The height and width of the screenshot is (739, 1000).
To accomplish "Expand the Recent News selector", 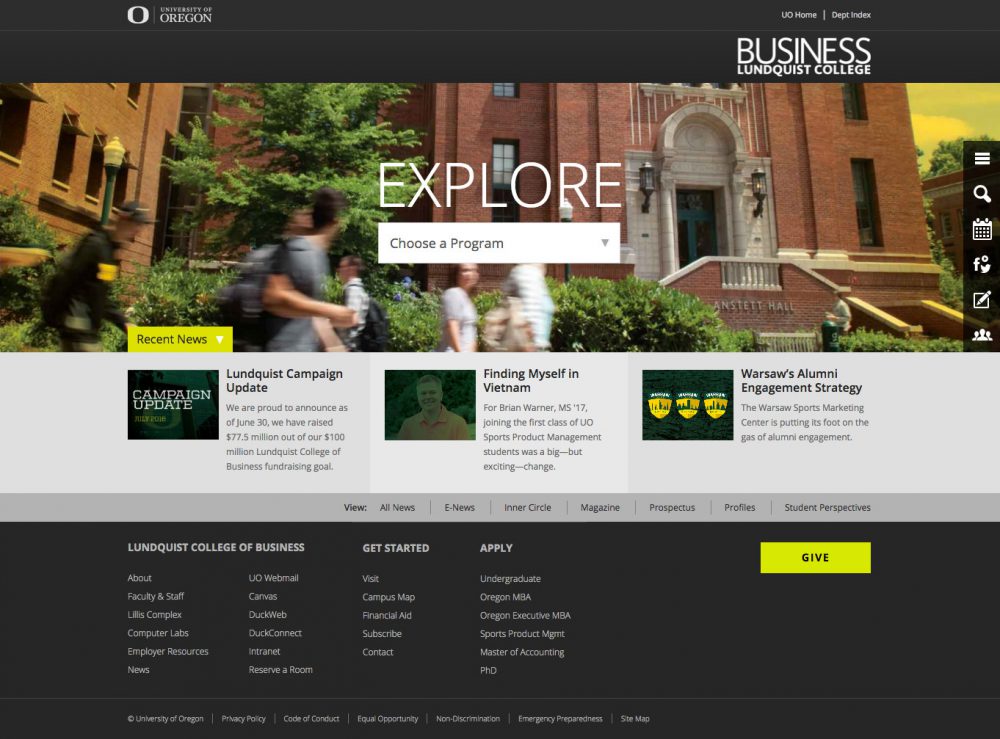I will 180,339.
